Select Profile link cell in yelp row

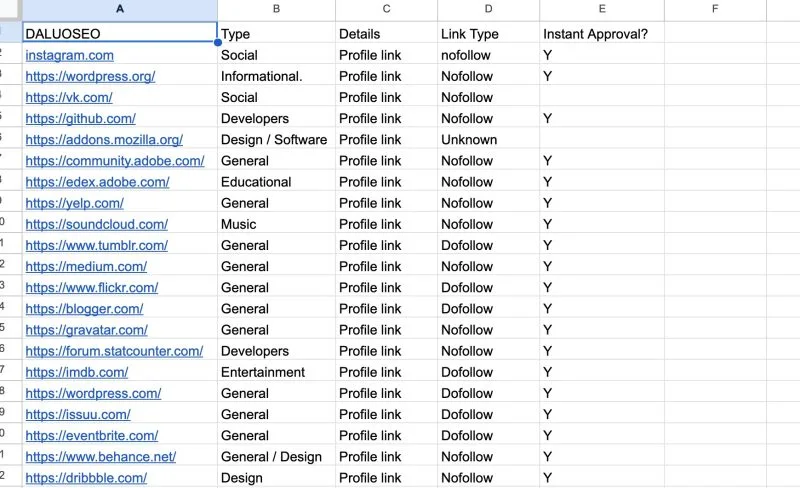click(x=386, y=203)
